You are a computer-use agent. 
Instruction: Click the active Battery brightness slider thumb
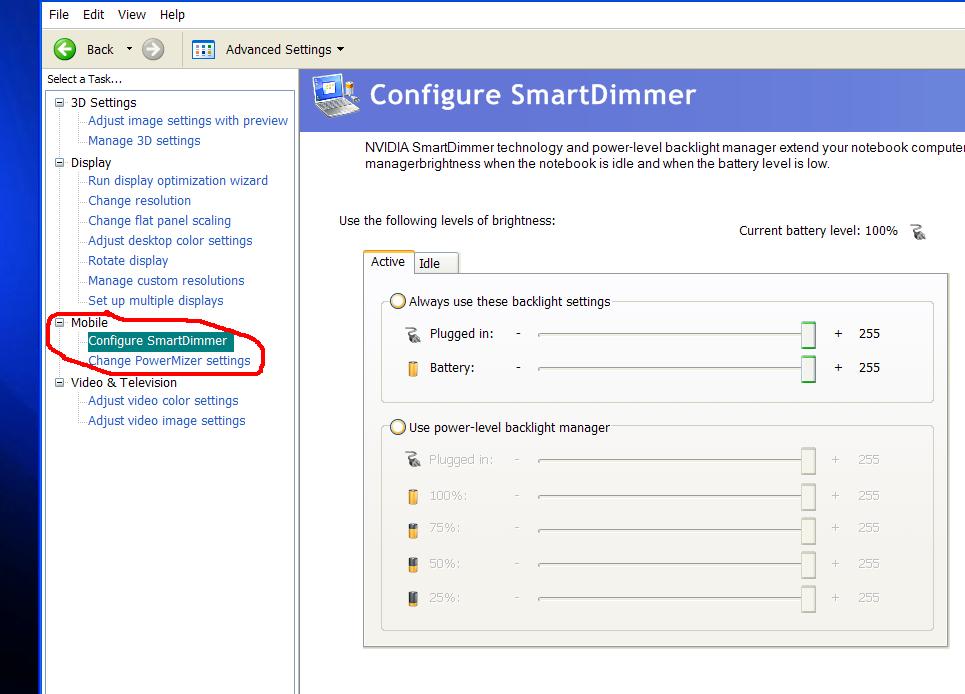808,369
